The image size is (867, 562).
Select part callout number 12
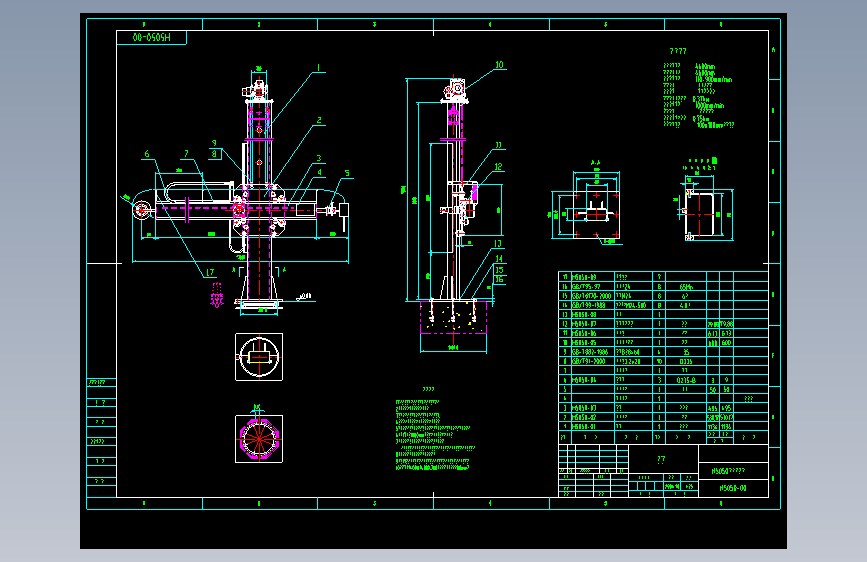pyautogui.click(x=498, y=166)
